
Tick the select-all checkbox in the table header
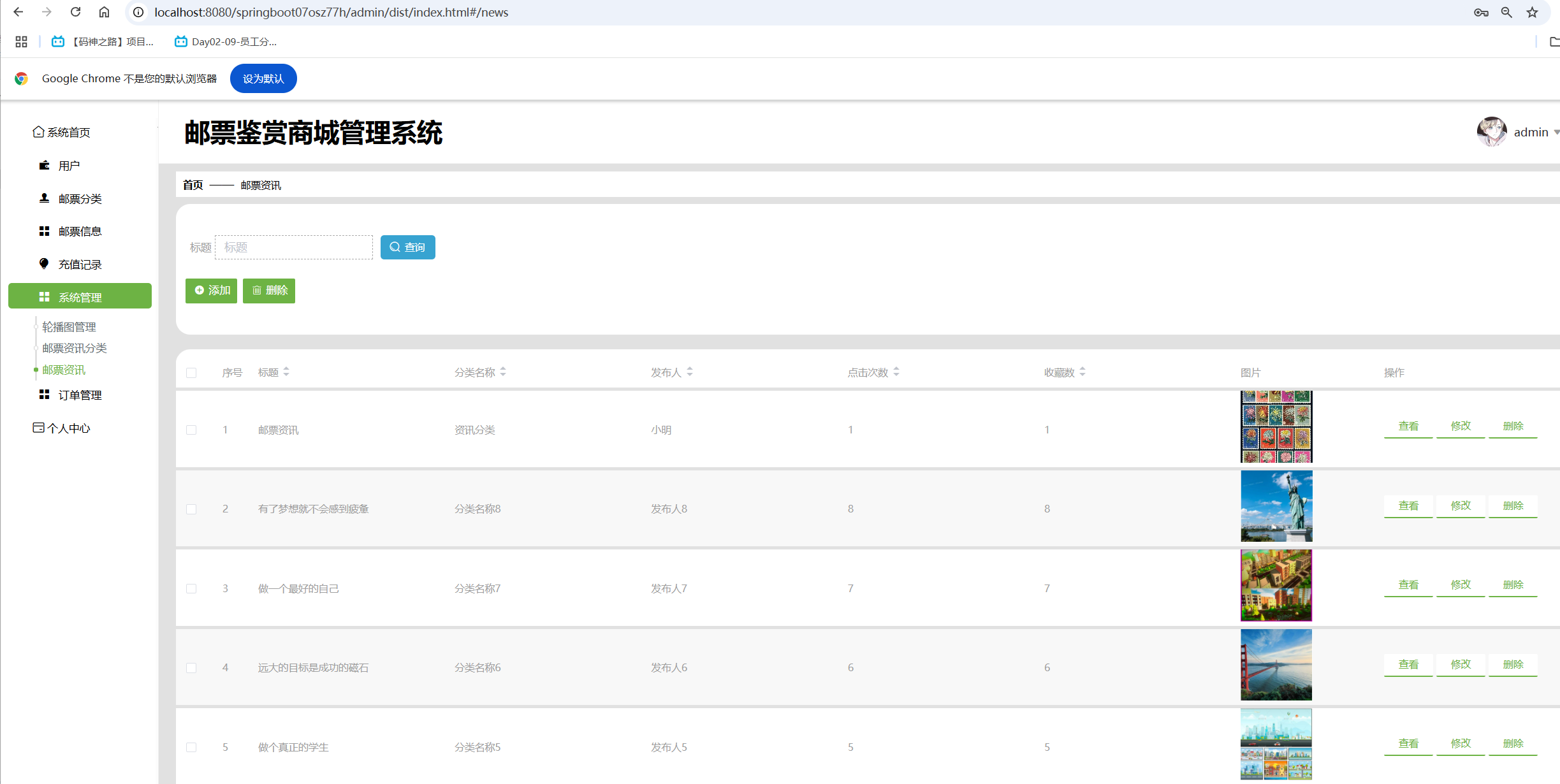tap(191, 373)
